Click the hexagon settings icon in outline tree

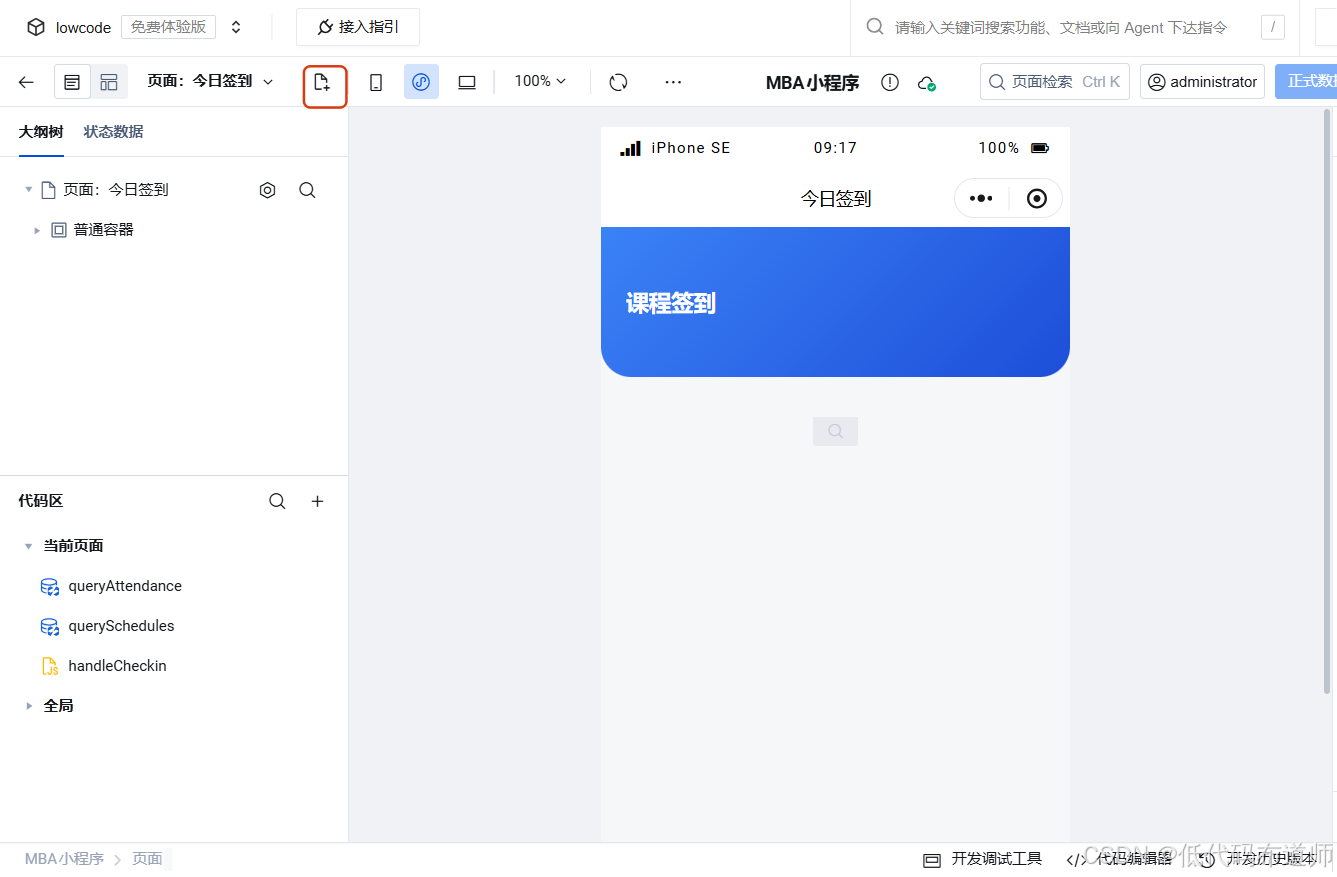tap(267, 190)
